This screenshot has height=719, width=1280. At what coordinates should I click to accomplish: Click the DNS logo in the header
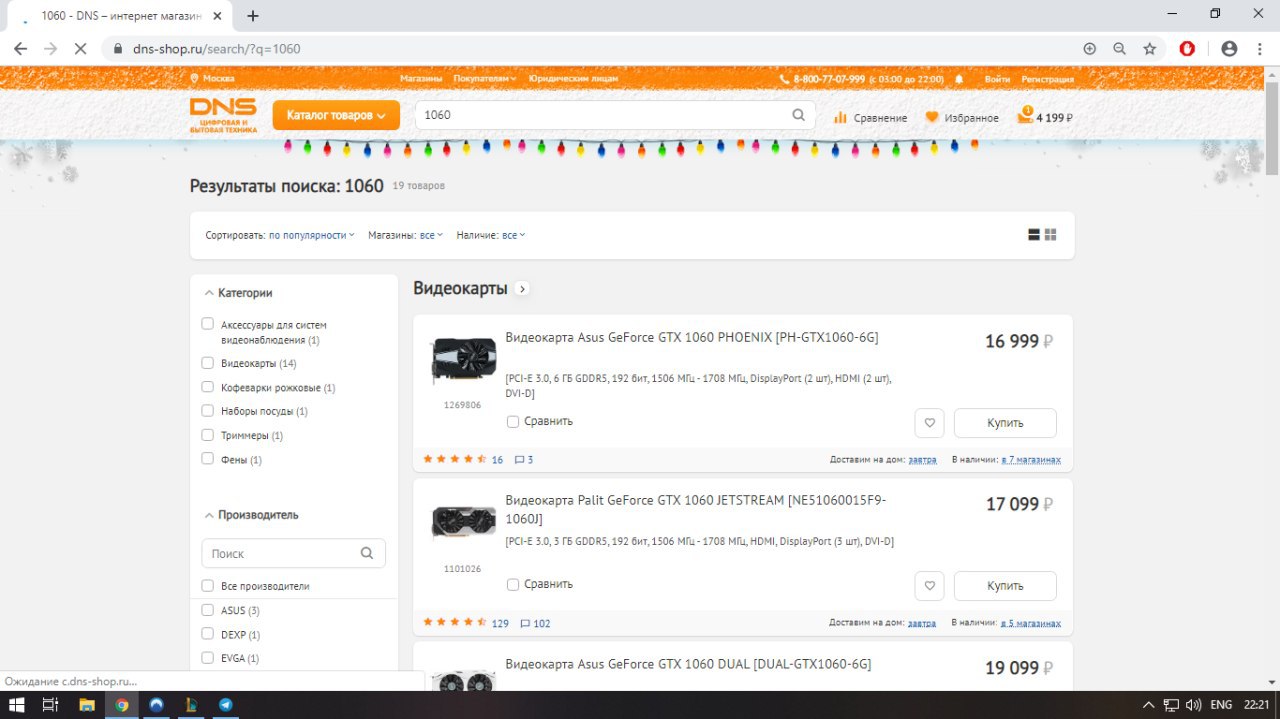click(223, 115)
